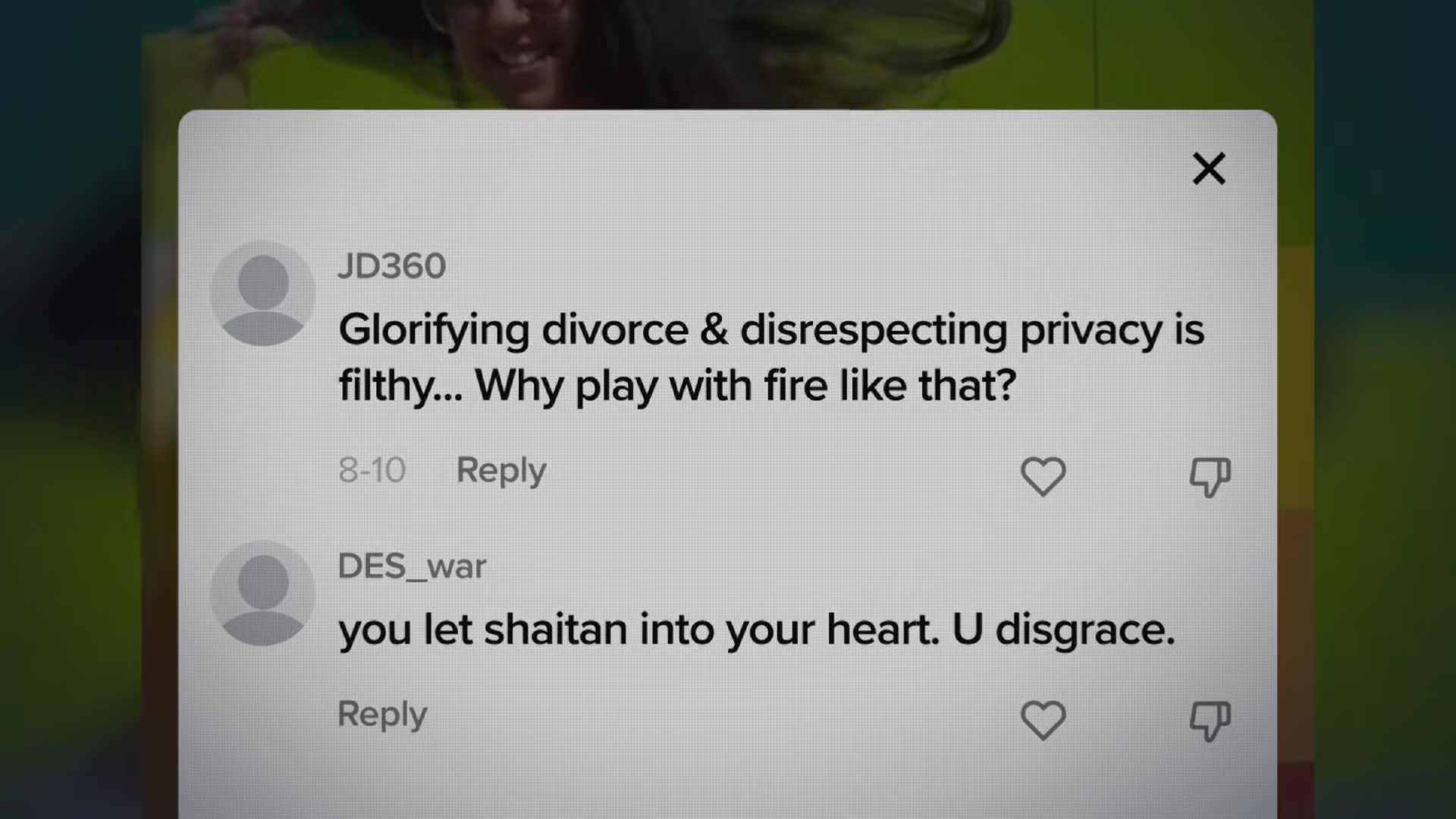
Task: Click the blurred video area left of the panel
Action: tap(83, 455)
